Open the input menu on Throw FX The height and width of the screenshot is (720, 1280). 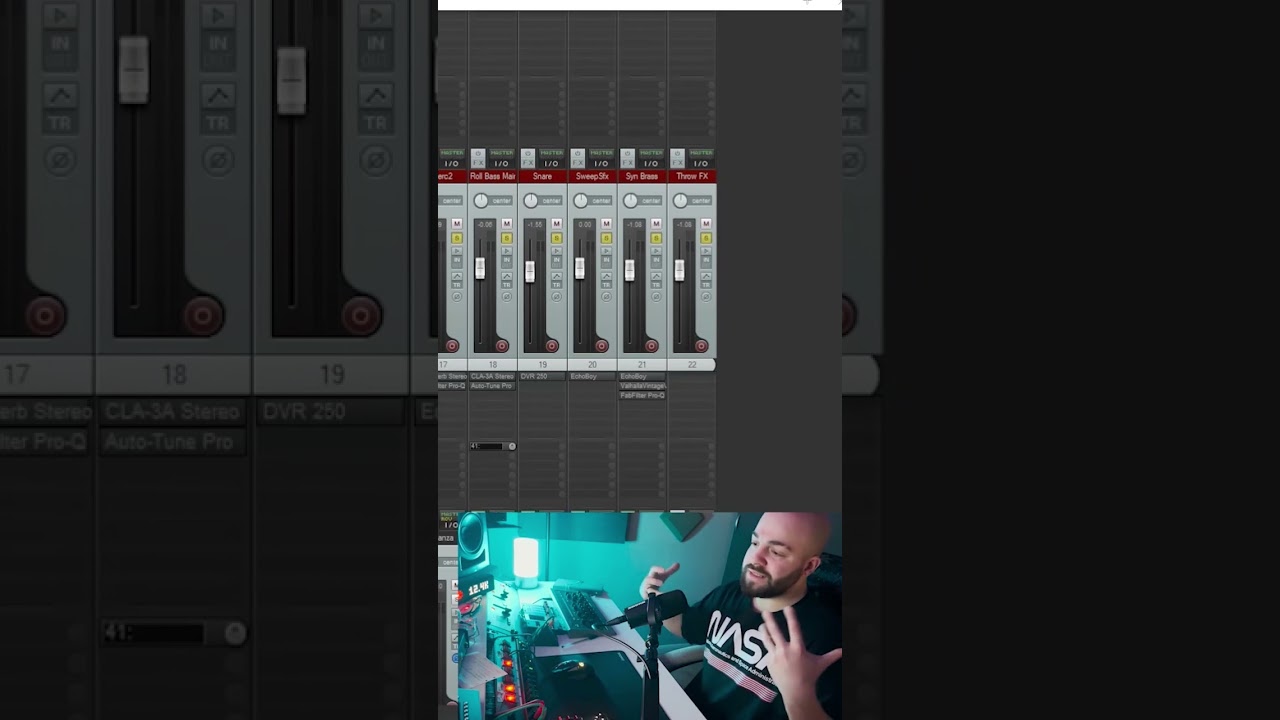pyautogui.click(x=707, y=260)
